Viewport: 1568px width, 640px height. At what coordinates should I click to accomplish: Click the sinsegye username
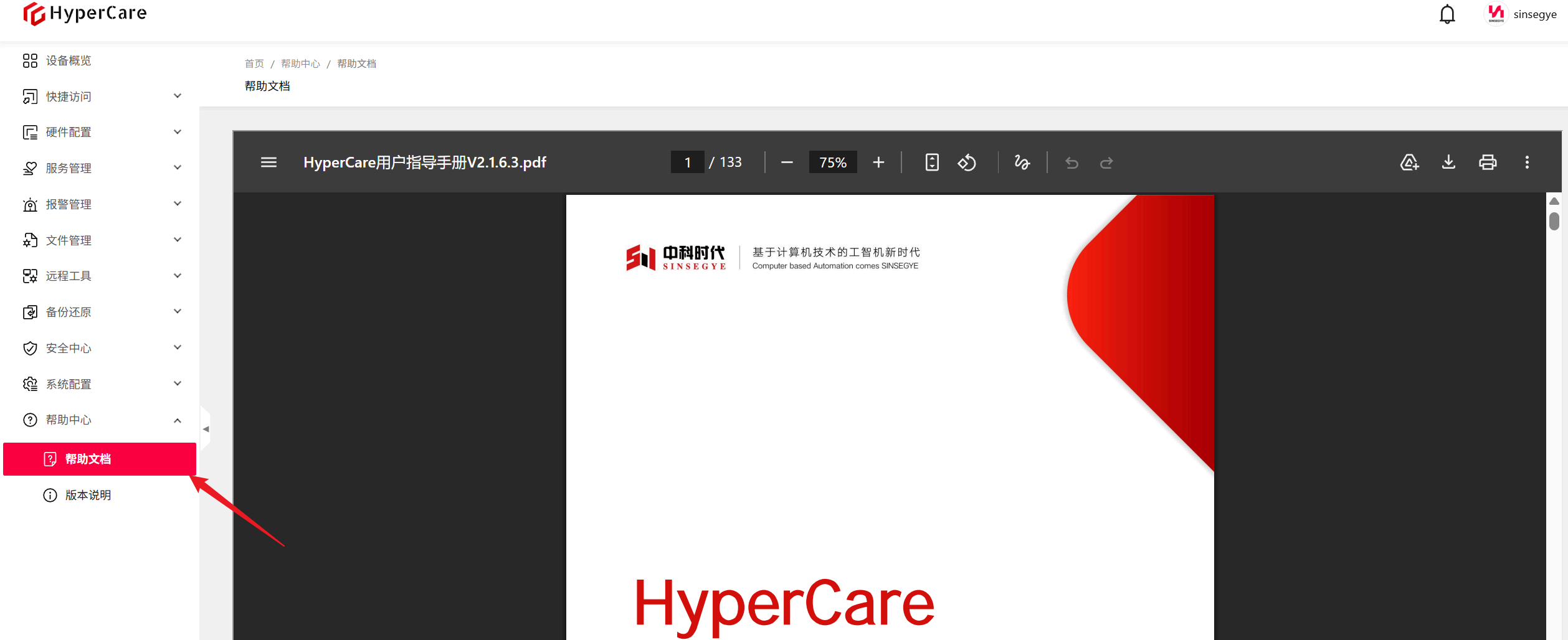(x=1535, y=14)
